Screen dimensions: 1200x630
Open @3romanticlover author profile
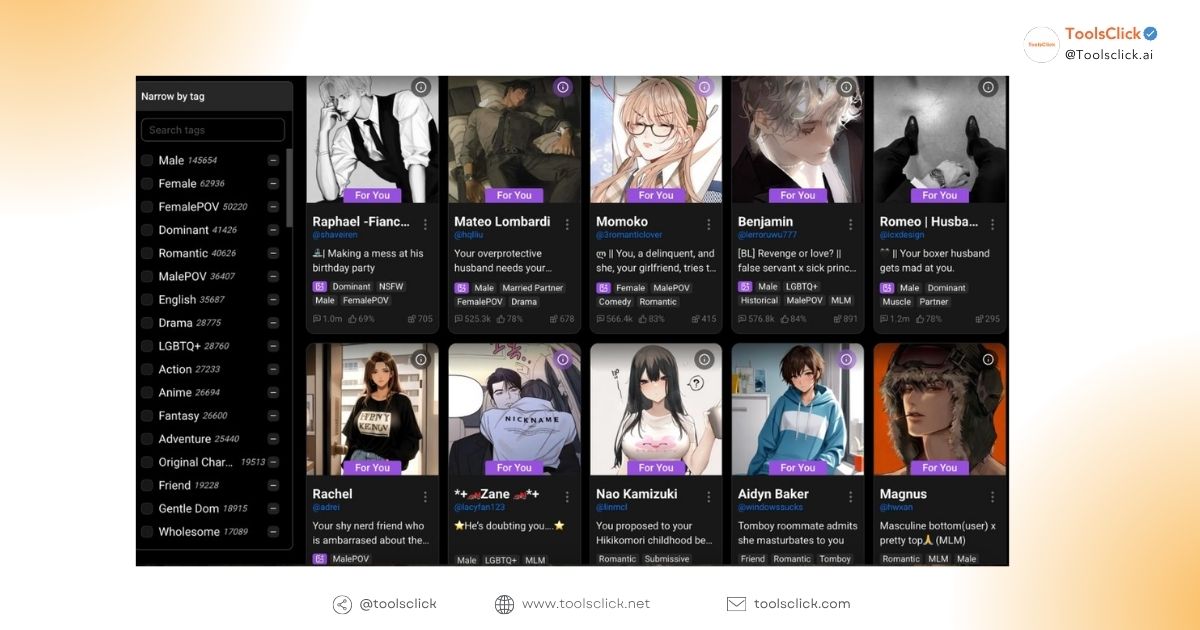tap(629, 236)
